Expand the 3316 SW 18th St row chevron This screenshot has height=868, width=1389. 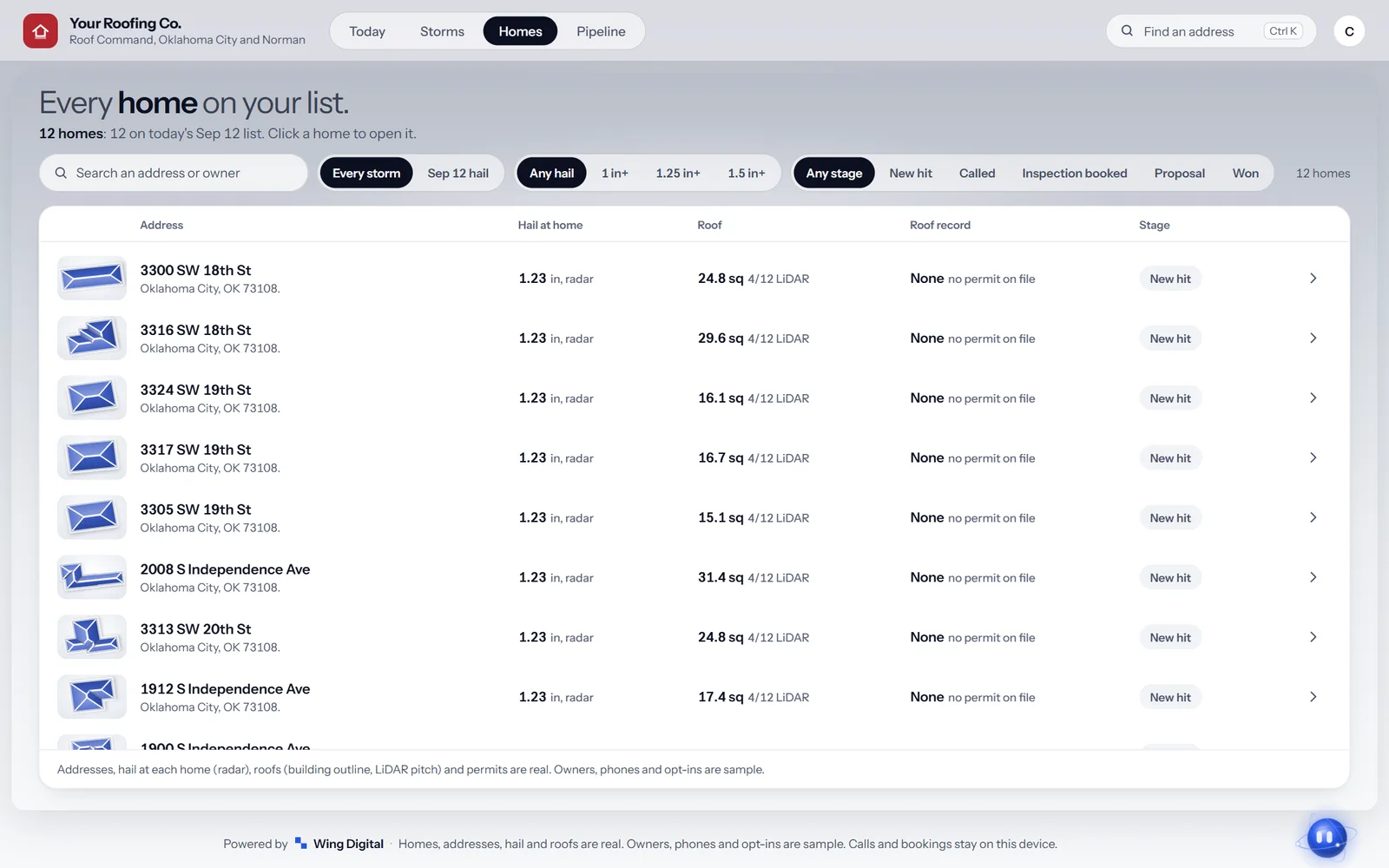point(1313,338)
